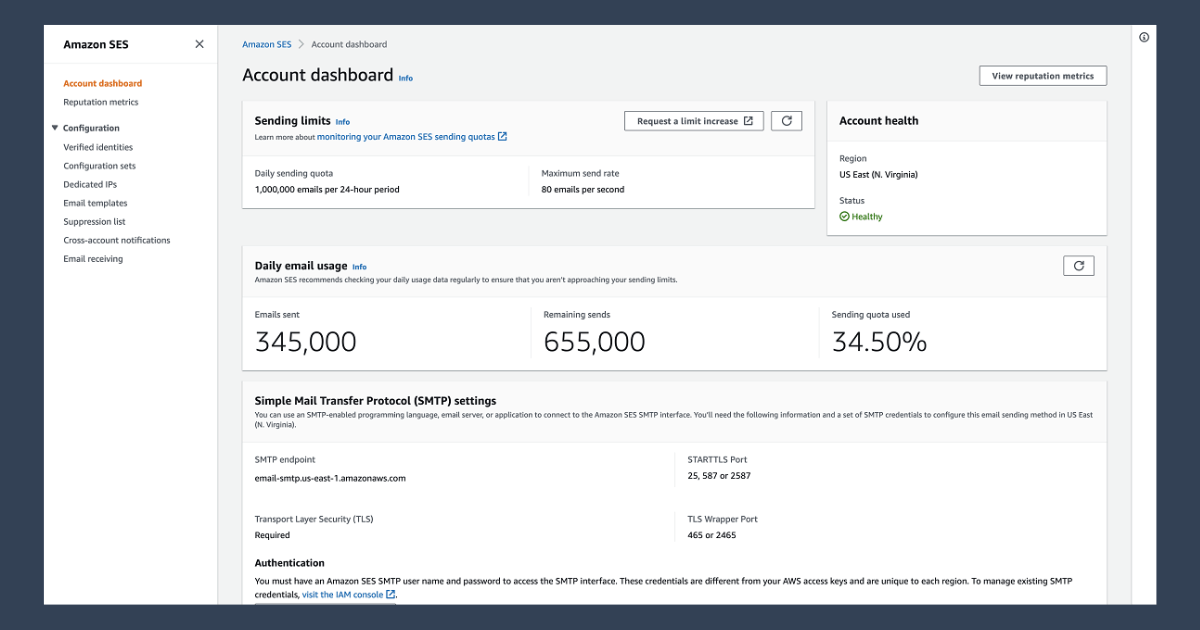Click the US East (N. Virginia) region text
This screenshot has height=630, width=1200.
coord(878,174)
